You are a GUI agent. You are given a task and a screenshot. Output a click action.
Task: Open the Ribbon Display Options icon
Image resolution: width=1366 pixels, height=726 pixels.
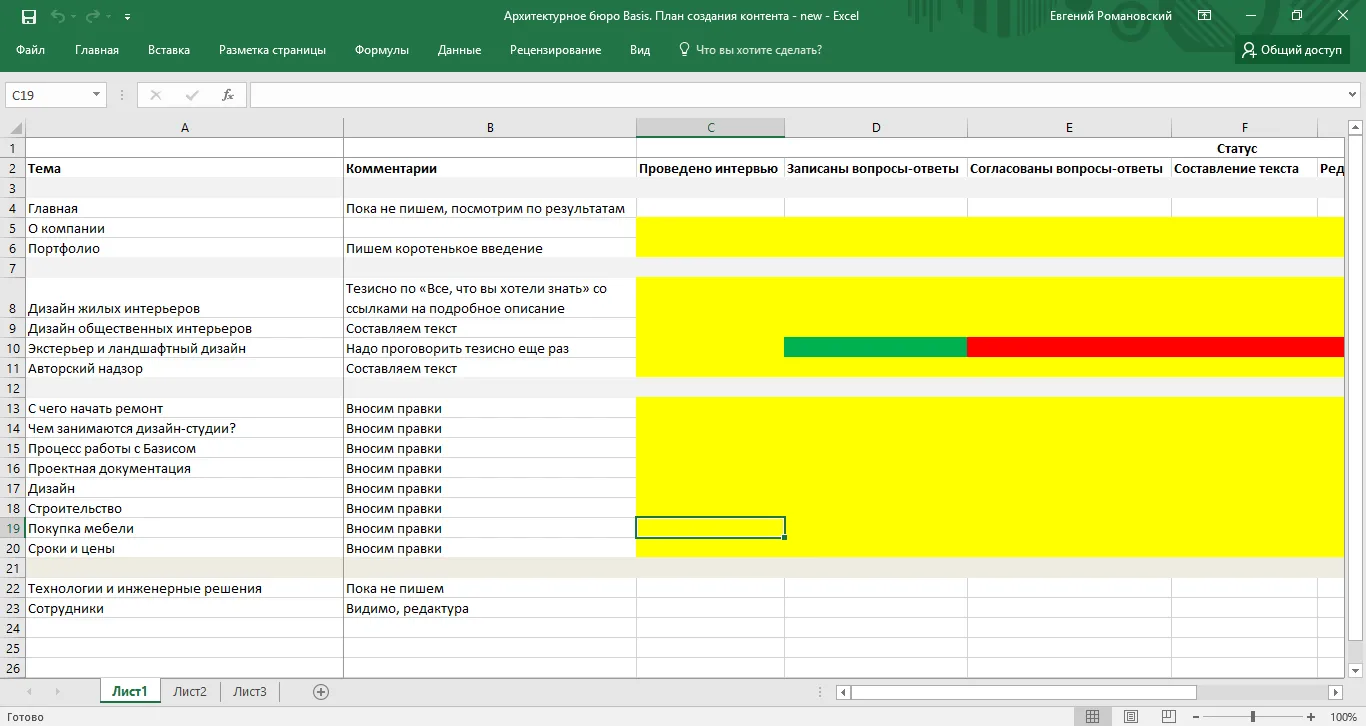[x=1204, y=16]
